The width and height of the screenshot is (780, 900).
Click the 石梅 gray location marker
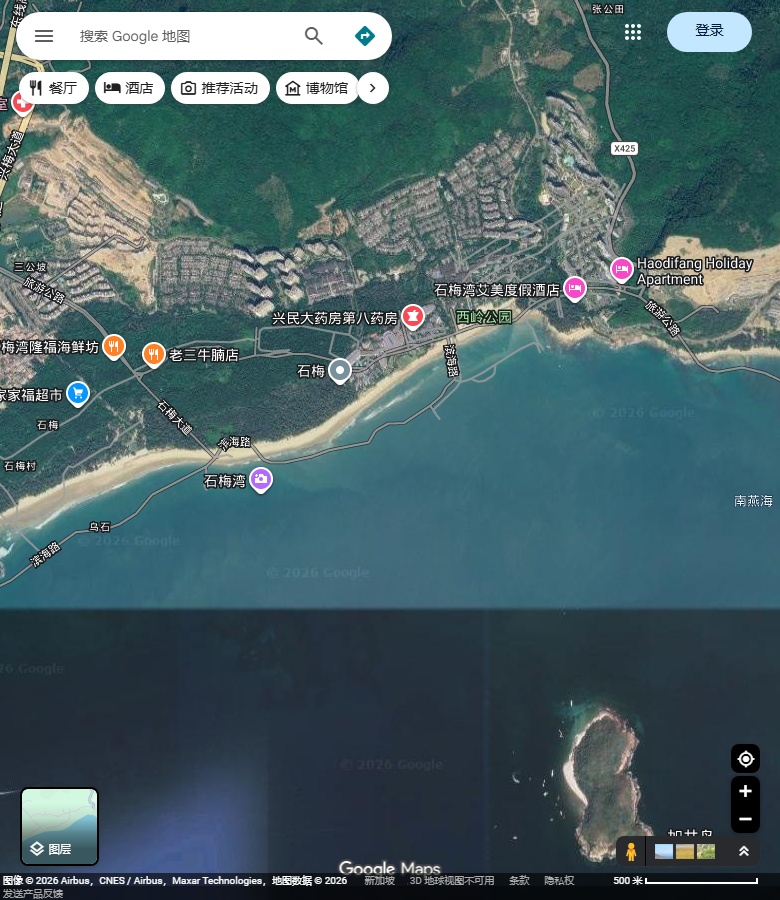pos(340,371)
